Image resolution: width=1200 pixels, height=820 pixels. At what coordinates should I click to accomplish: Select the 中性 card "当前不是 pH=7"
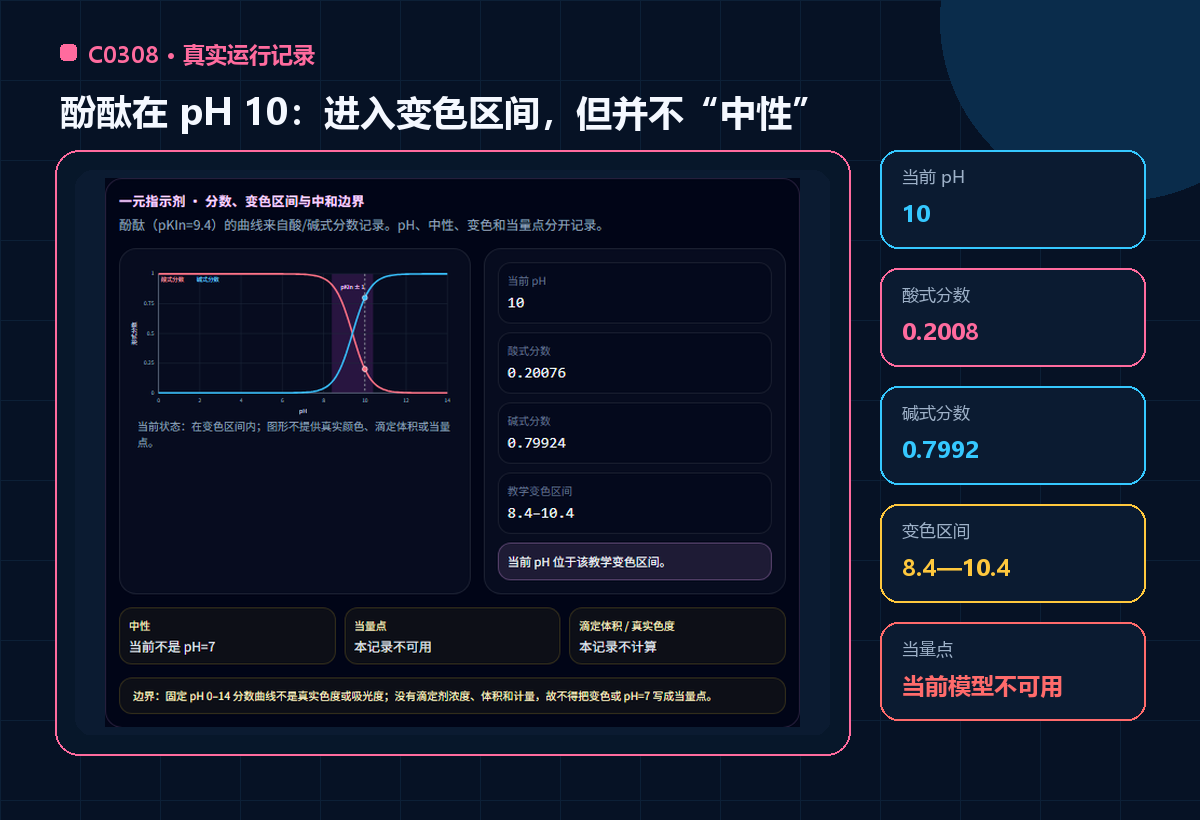coord(227,636)
